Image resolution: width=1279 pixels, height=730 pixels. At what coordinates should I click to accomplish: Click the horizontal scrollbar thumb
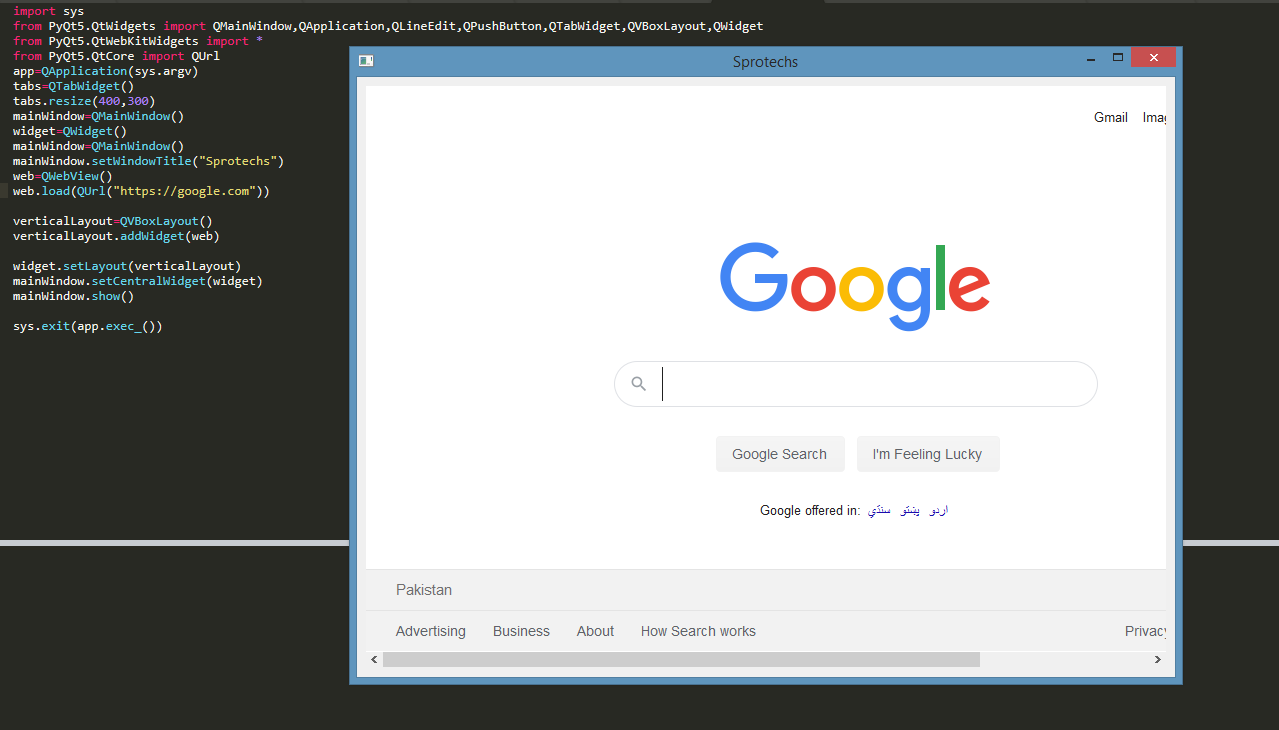click(x=681, y=659)
